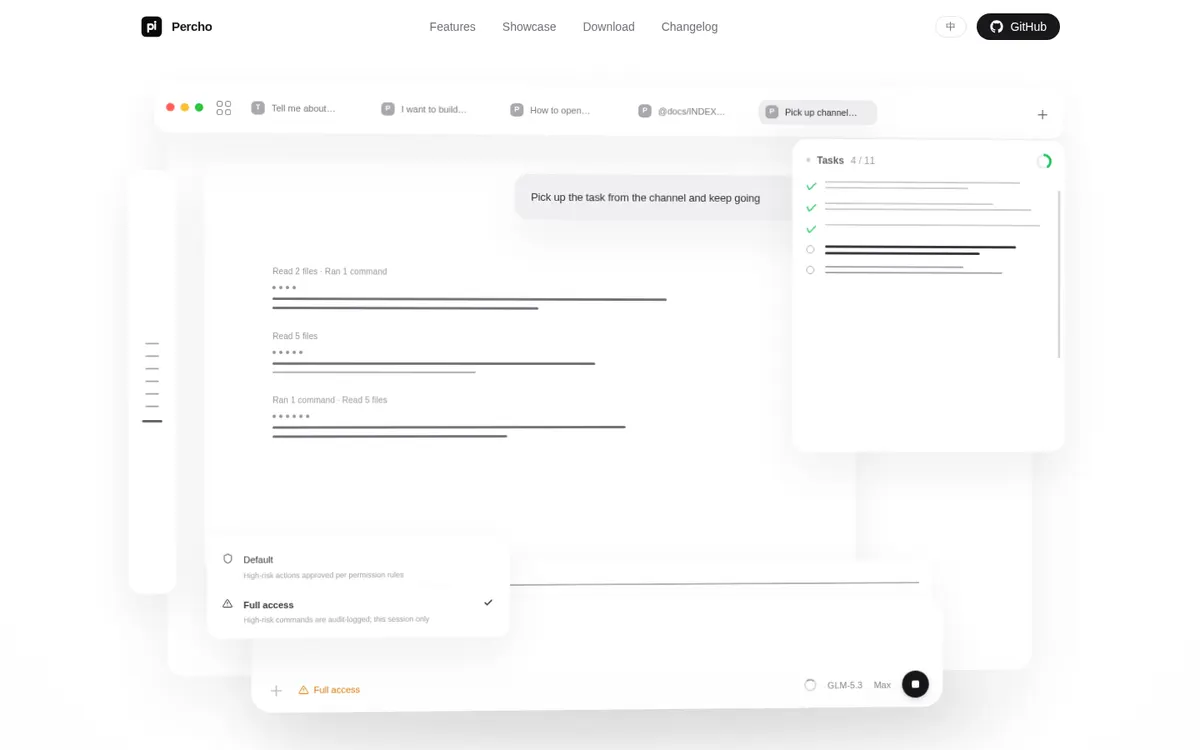The width and height of the screenshot is (1200, 750).
Task: Choose Full access in the permission menu
Action: (358, 611)
